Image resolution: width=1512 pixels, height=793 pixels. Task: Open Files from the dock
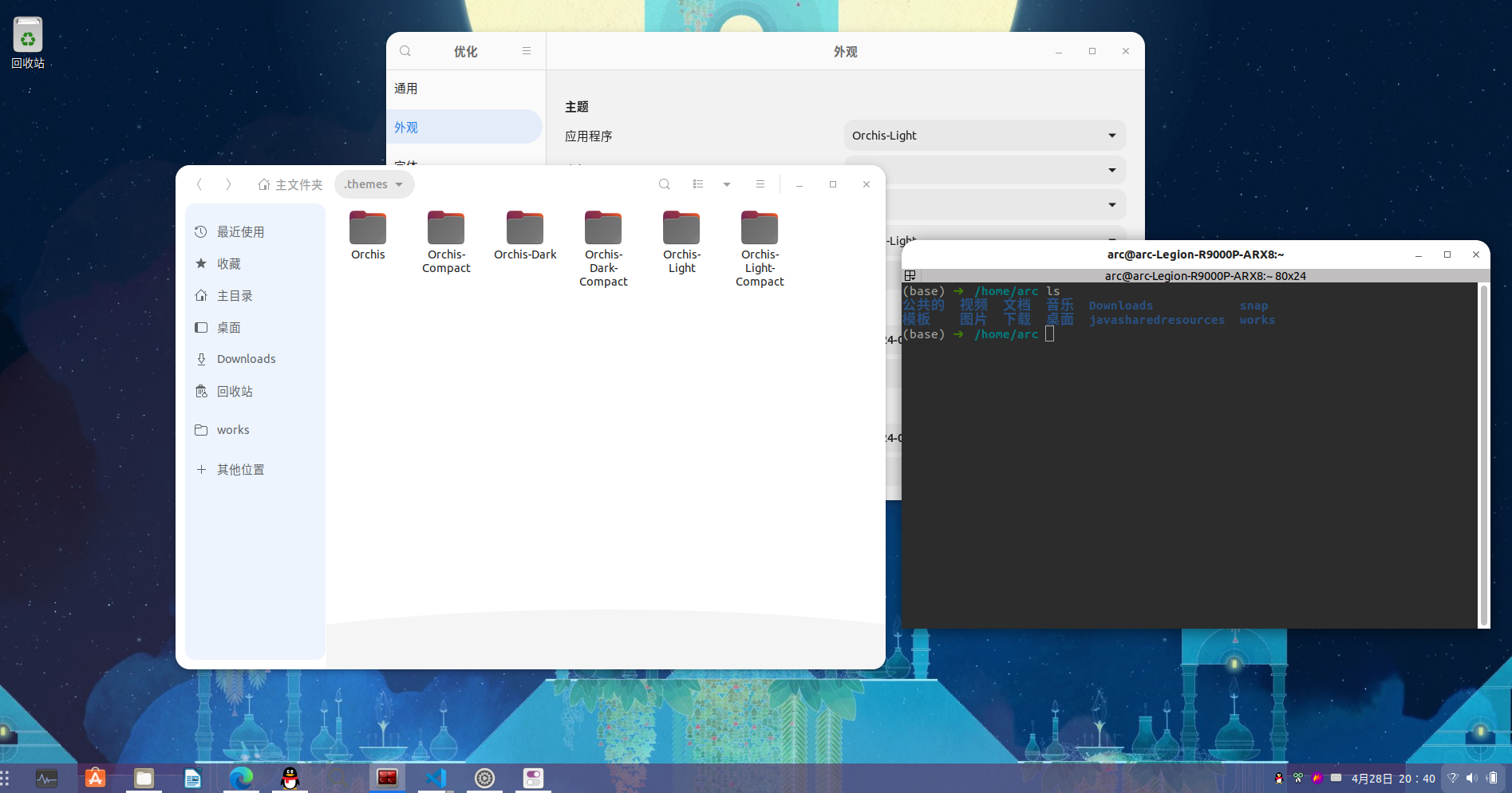pos(144,778)
